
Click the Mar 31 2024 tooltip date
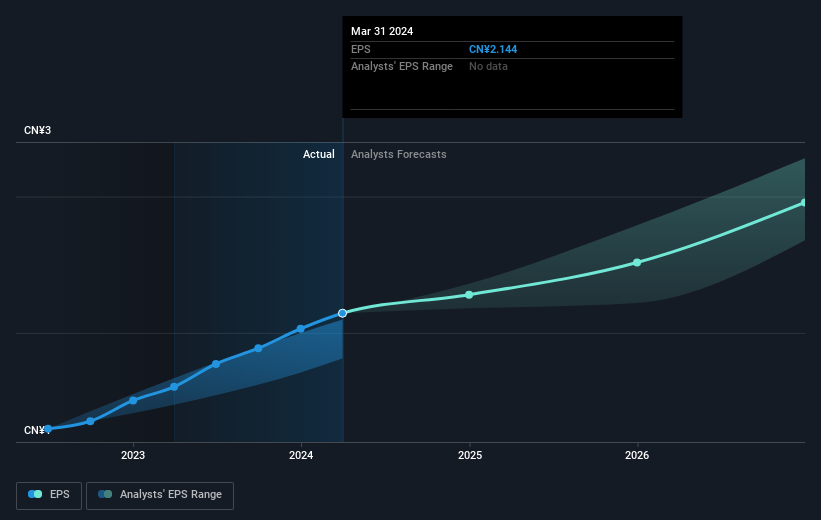[382, 31]
